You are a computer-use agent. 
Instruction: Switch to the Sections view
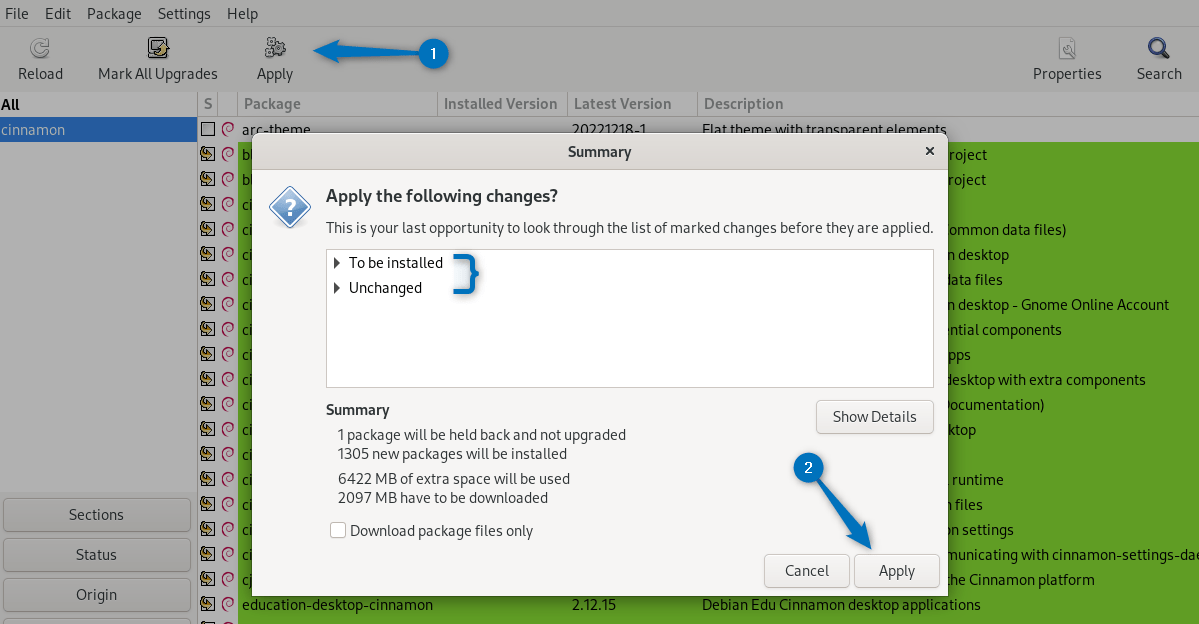click(96, 514)
